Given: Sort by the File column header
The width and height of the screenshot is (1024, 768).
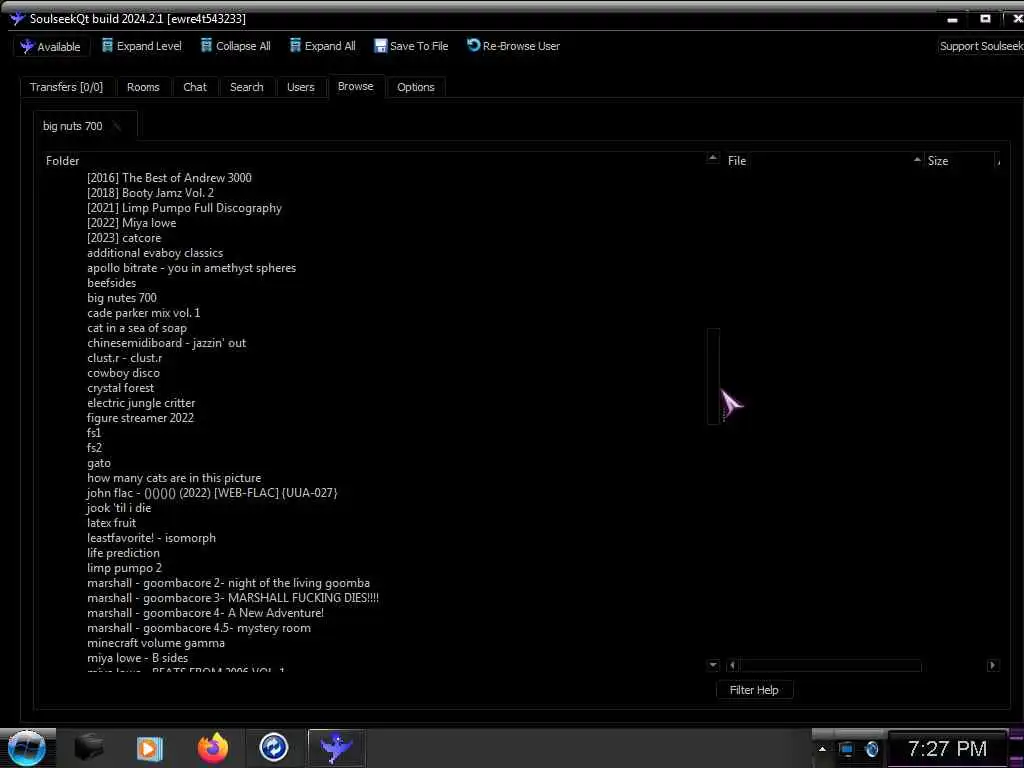Looking at the screenshot, I should coord(737,161).
